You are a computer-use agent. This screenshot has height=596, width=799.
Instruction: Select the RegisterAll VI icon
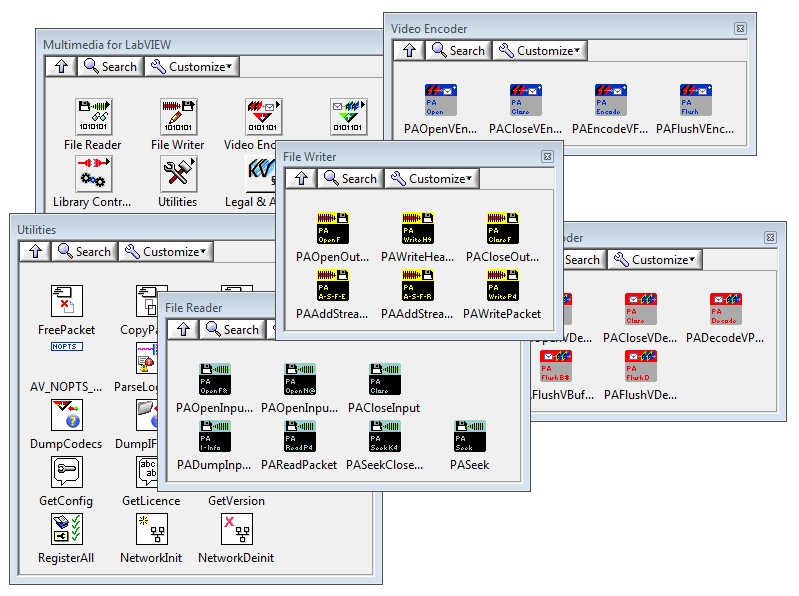67,529
